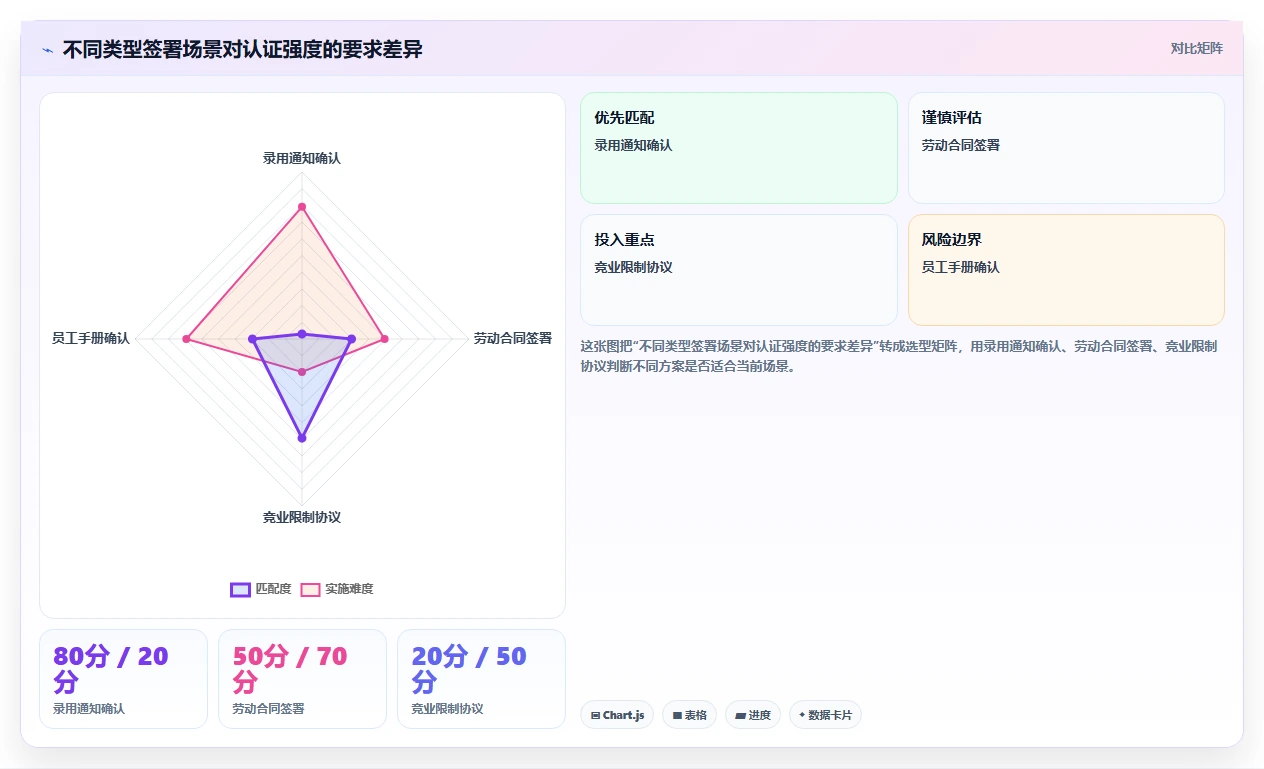Click the 录用通知确认 radar axis label
The width and height of the screenshot is (1264, 769).
pyautogui.click(x=302, y=158)
